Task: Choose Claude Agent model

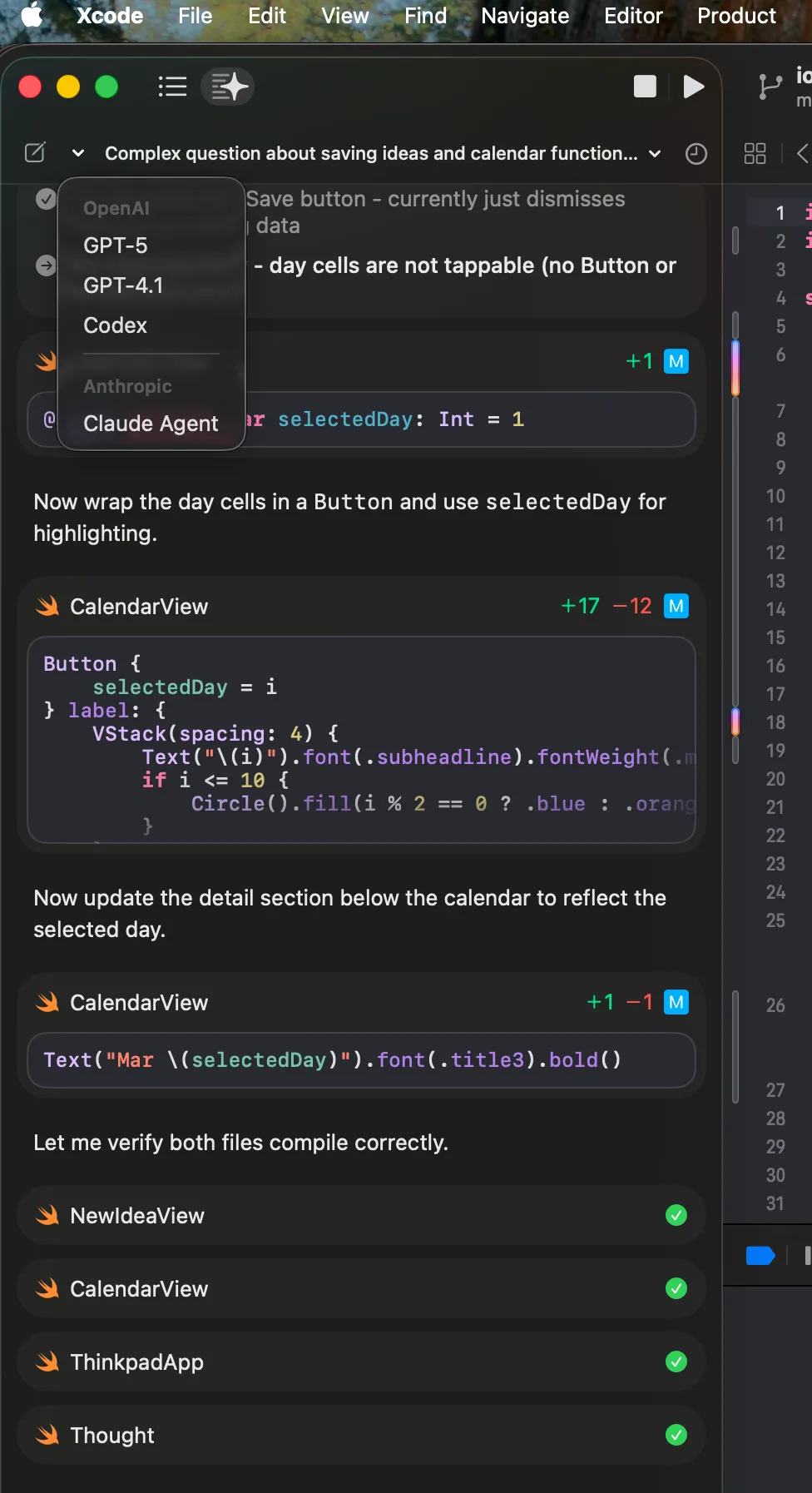Action: (x=151, y=424)
